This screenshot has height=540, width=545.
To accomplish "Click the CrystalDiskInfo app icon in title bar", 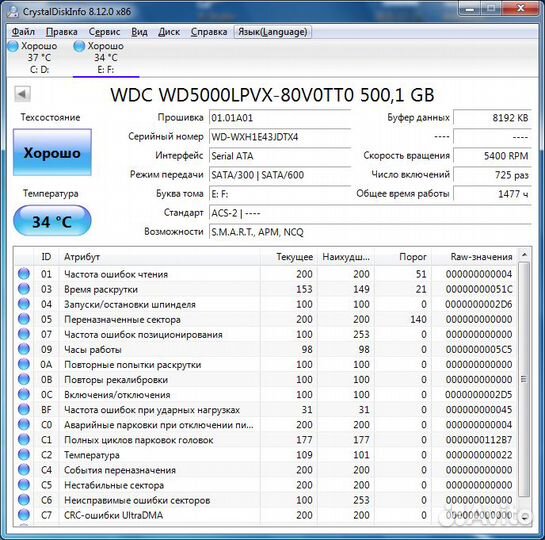I will point(13,11).
